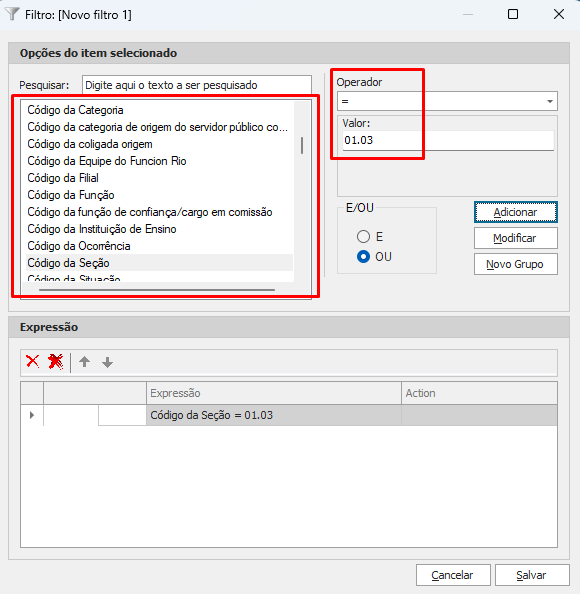Move expression up with arrow icon
The image size is (580, 594).
pyautogui.click(x=84, y=362)
